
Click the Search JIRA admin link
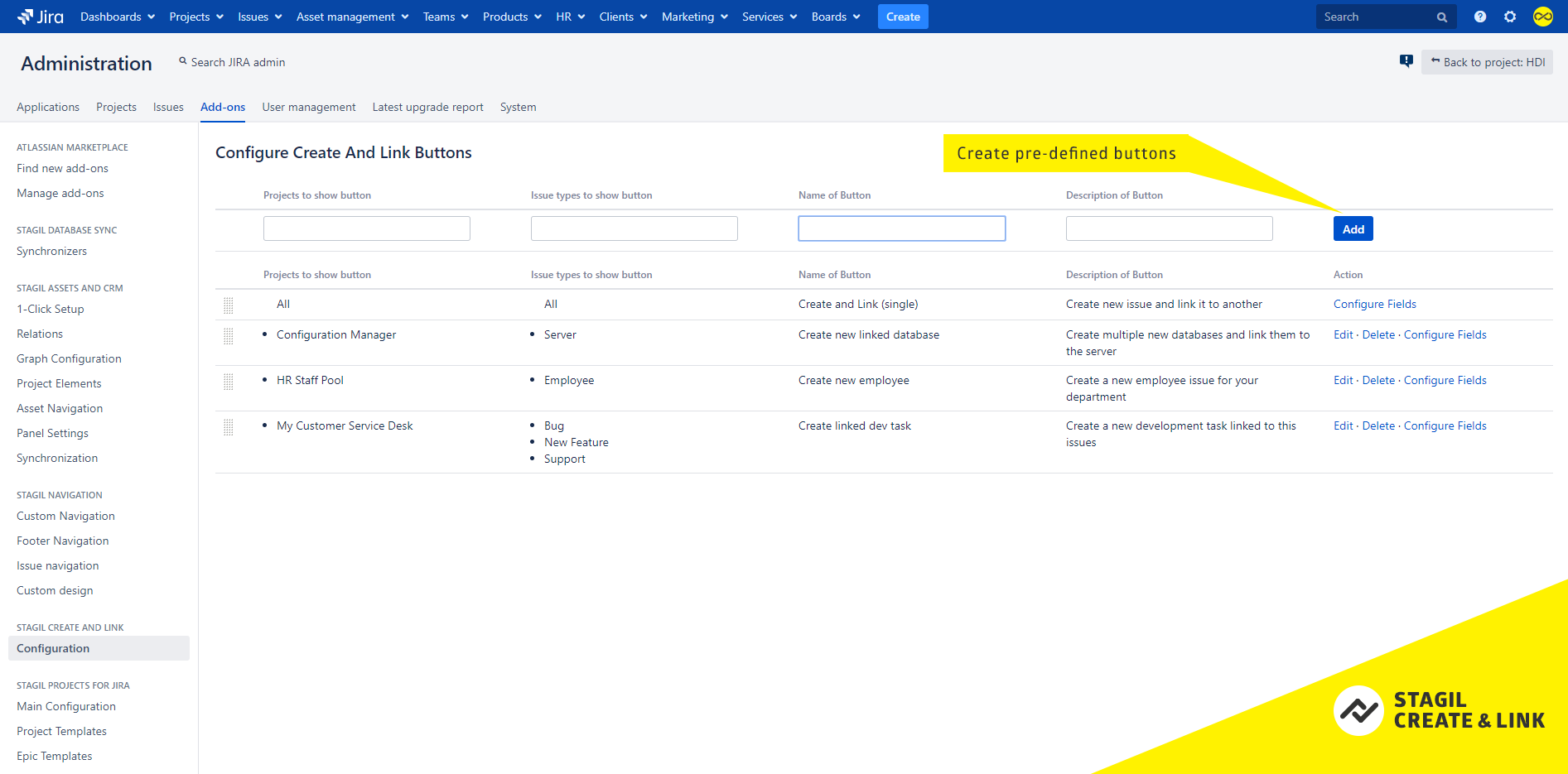pyautogui.click(x=238, y=62)
